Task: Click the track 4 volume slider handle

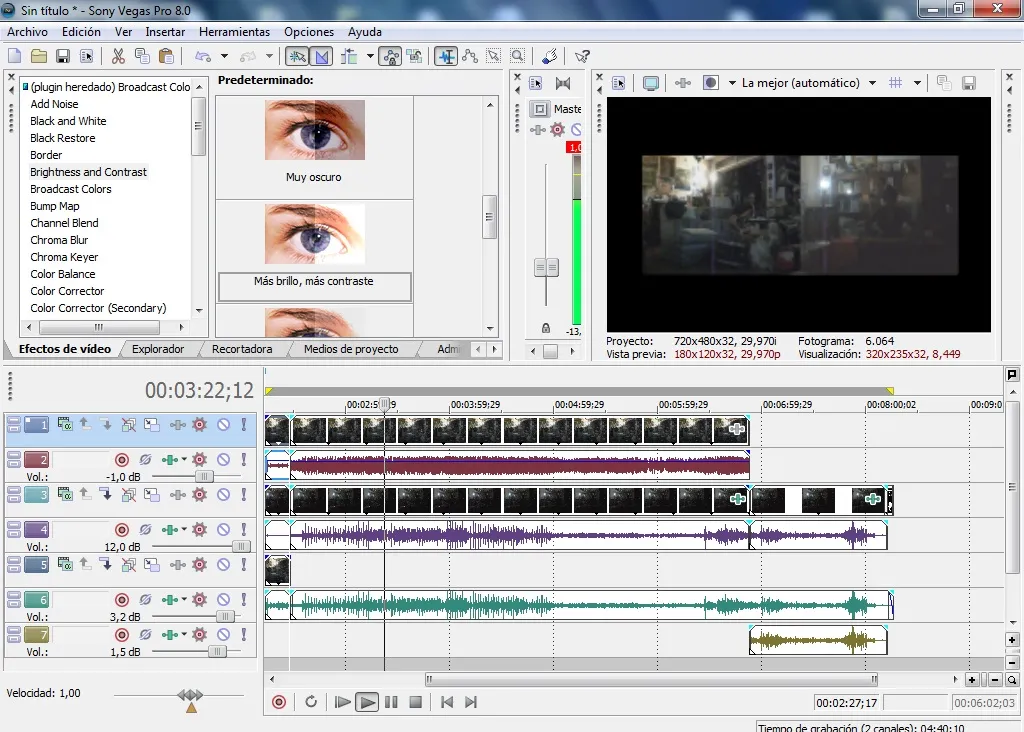Action: 241,547
